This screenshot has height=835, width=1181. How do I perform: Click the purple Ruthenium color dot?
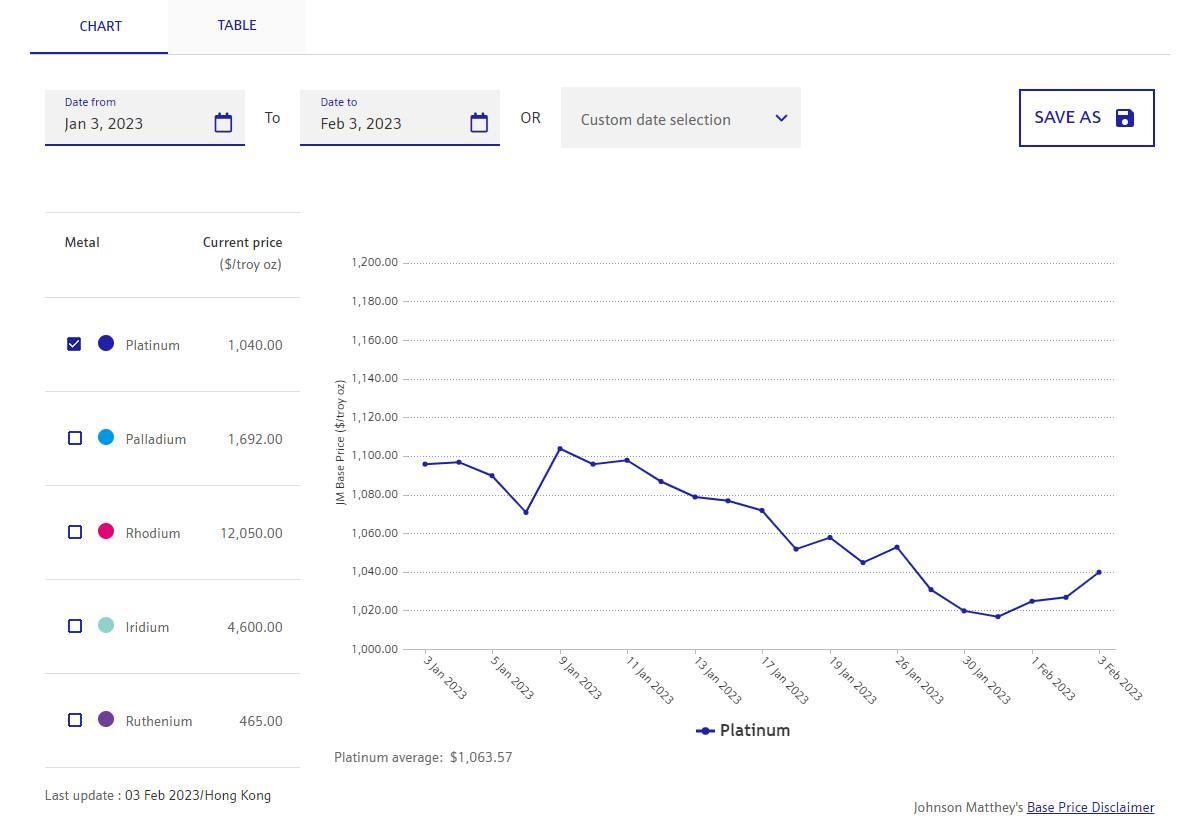[x=106, y=719]
